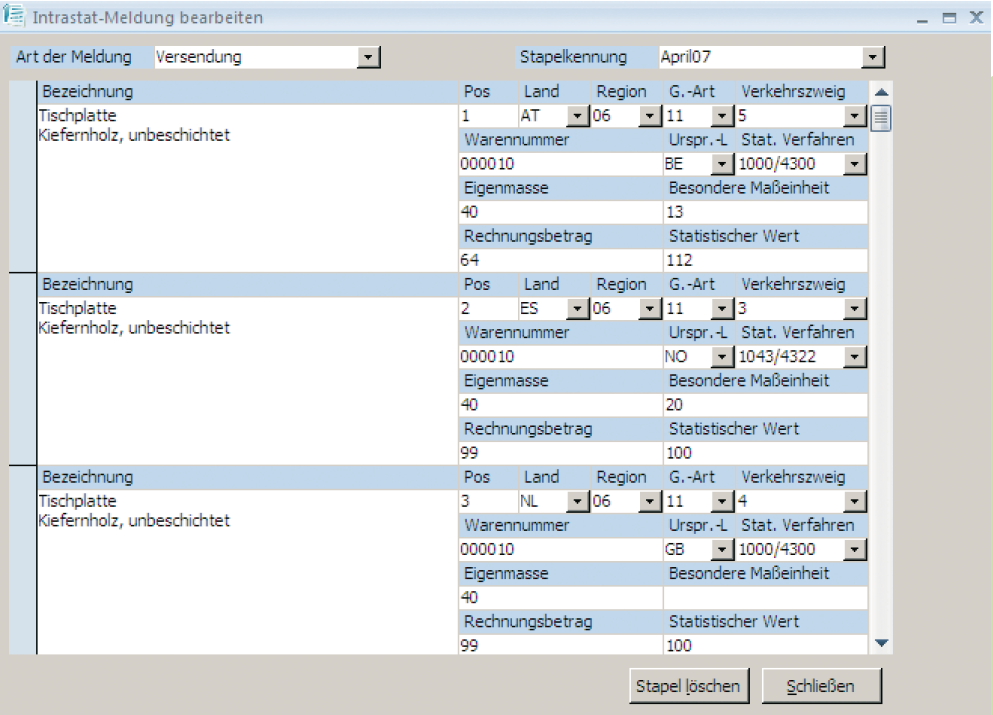Expand Ursprungsland dropdown showing BE
This screenshot has width=993, height=715.
click(x=721, y=164)
